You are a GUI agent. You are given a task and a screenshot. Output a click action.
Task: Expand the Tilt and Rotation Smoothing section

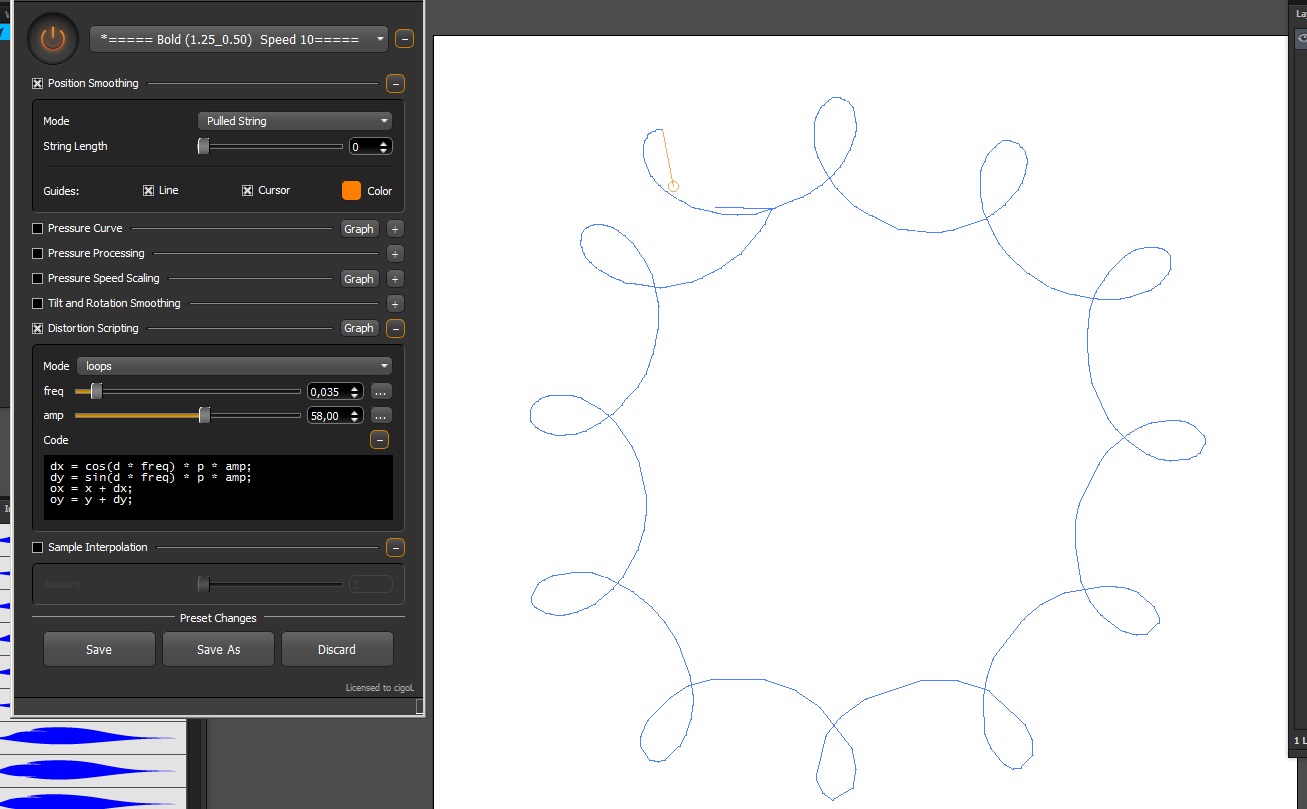(x=395, y=304)
